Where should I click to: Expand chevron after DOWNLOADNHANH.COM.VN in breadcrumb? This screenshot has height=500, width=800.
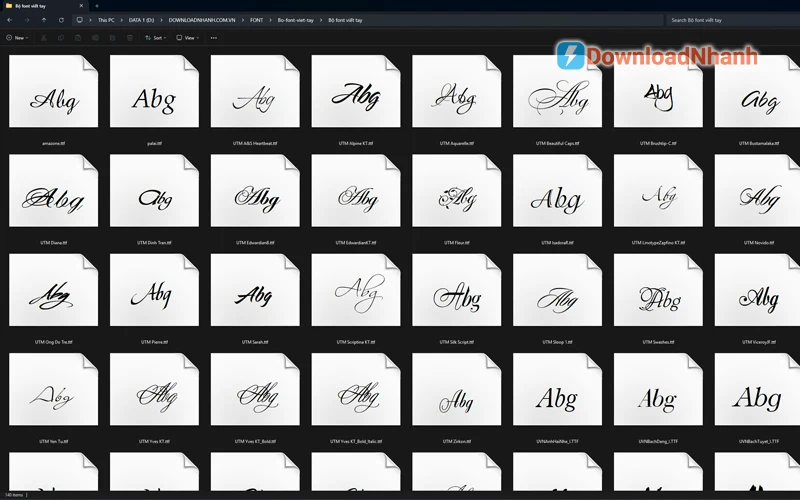click(x=243, y=20)
